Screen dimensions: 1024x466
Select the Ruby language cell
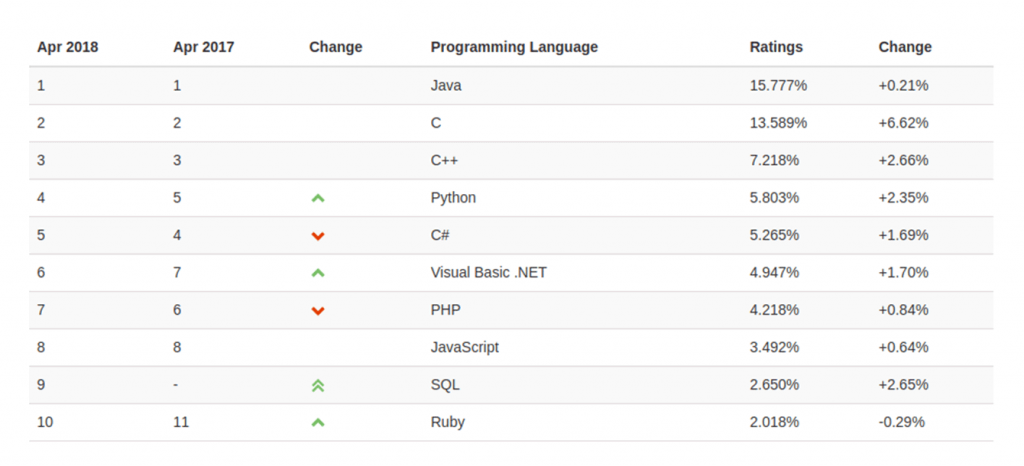pyautogui.click(x=447, y=422)
